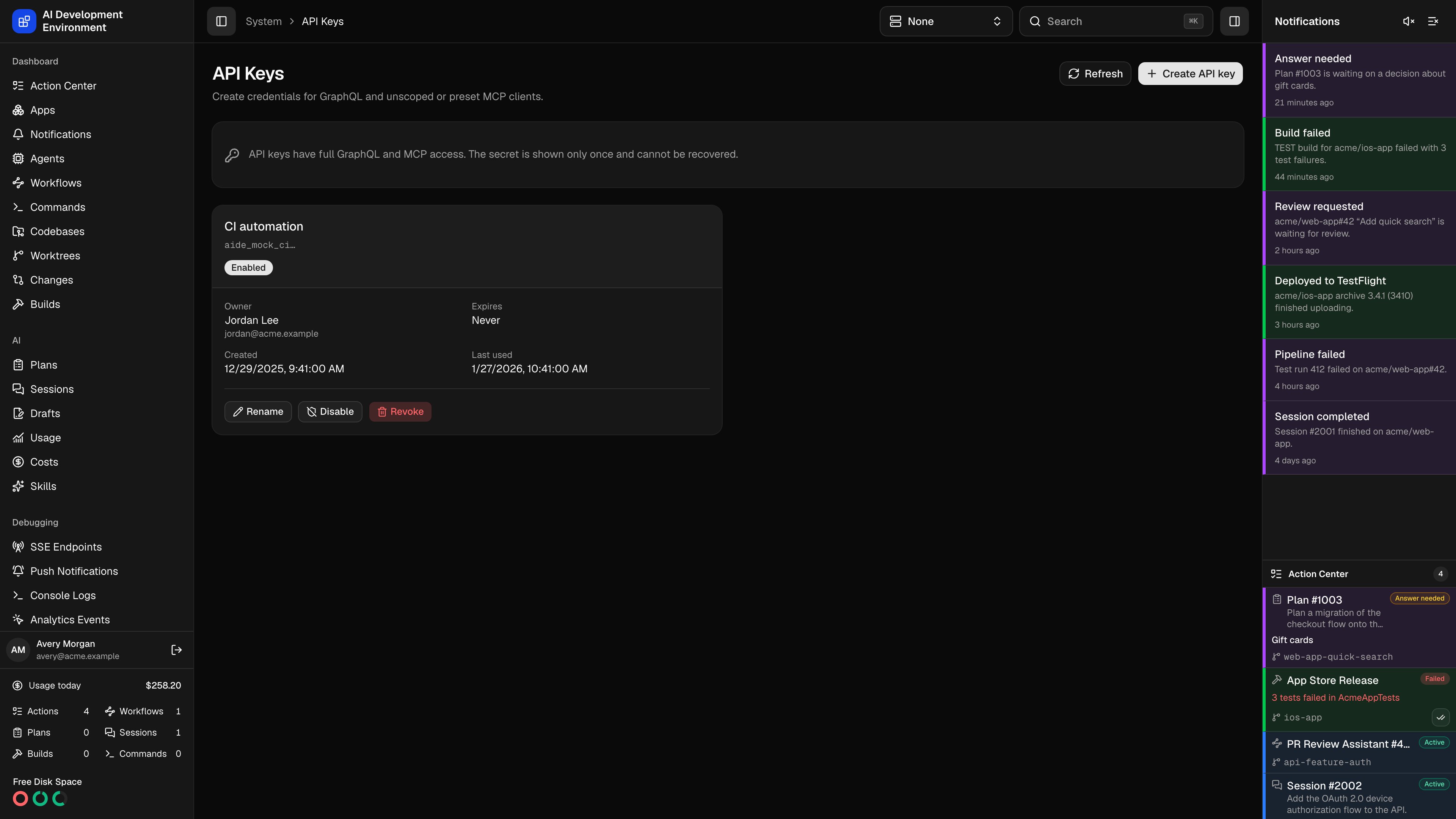
Task: Click the Workflows sidebar icon
Action: coord(18,183)
